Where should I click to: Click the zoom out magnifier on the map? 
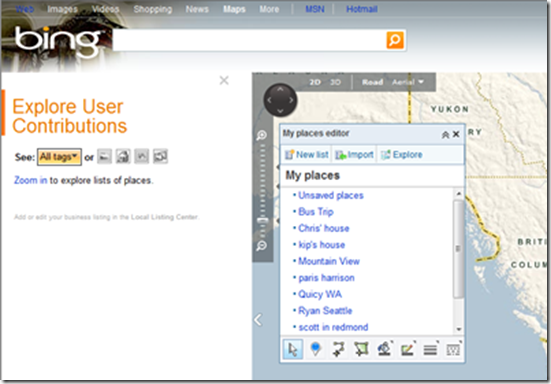pos(262,246)
